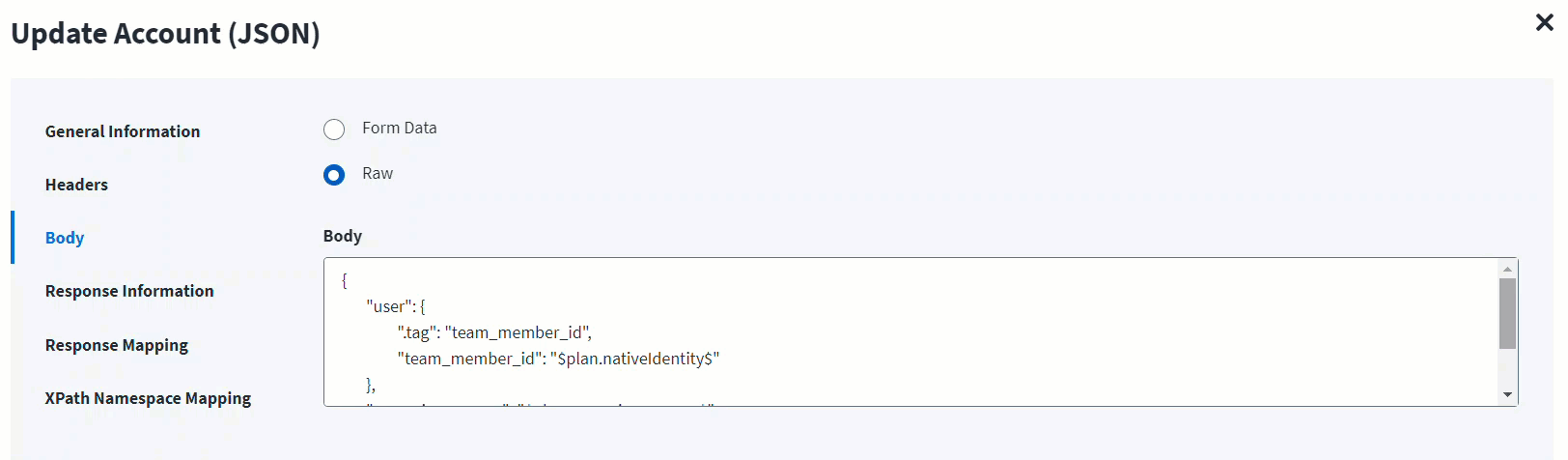Place cursor on the opening brace line
1568x460 pixels.
pos(344,280)
